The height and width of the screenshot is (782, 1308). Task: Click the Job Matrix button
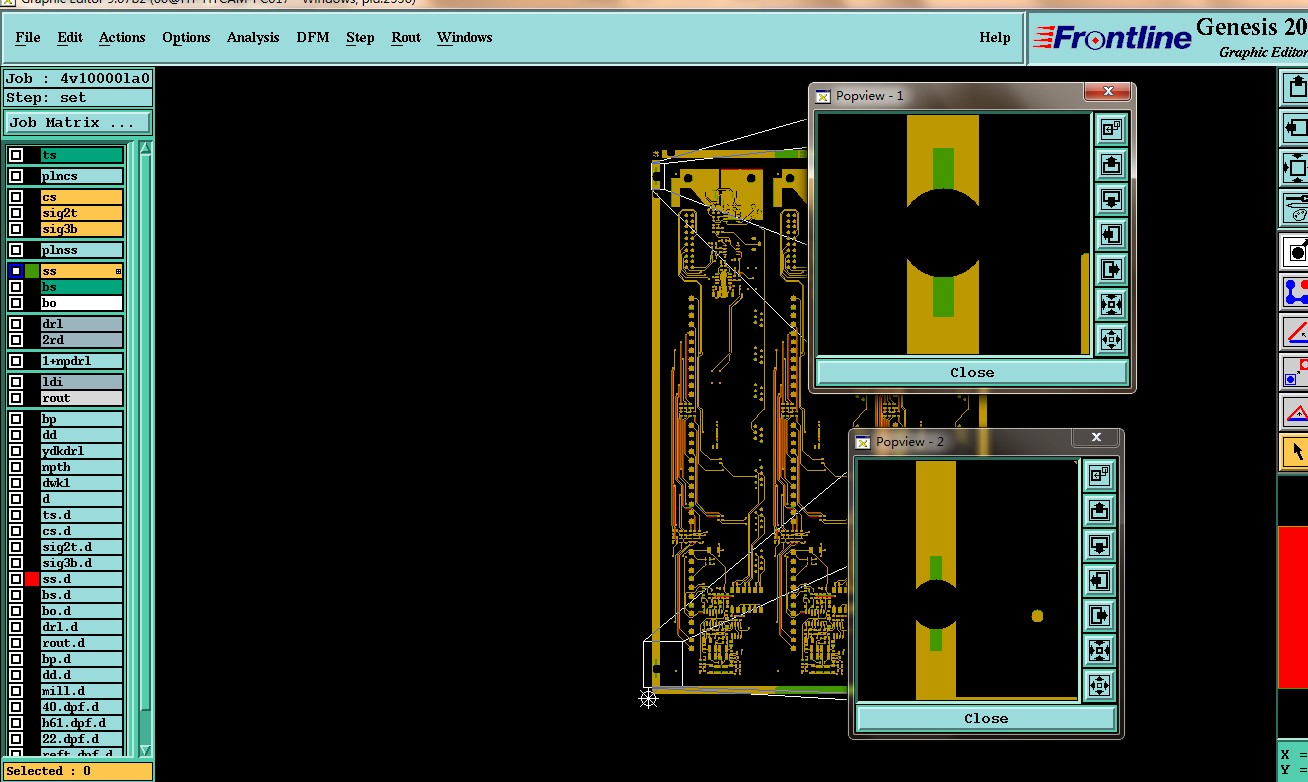[x=78, y=123]
